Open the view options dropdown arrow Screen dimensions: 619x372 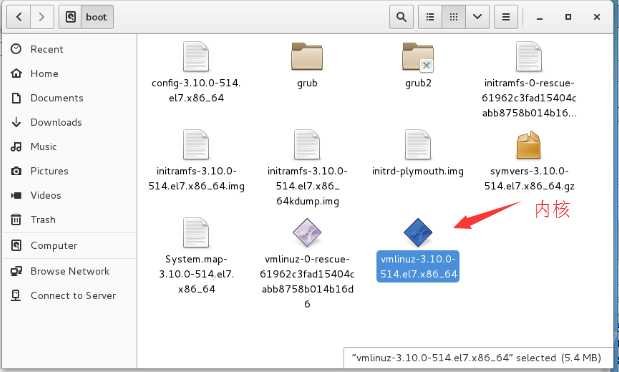pos(477,17)
